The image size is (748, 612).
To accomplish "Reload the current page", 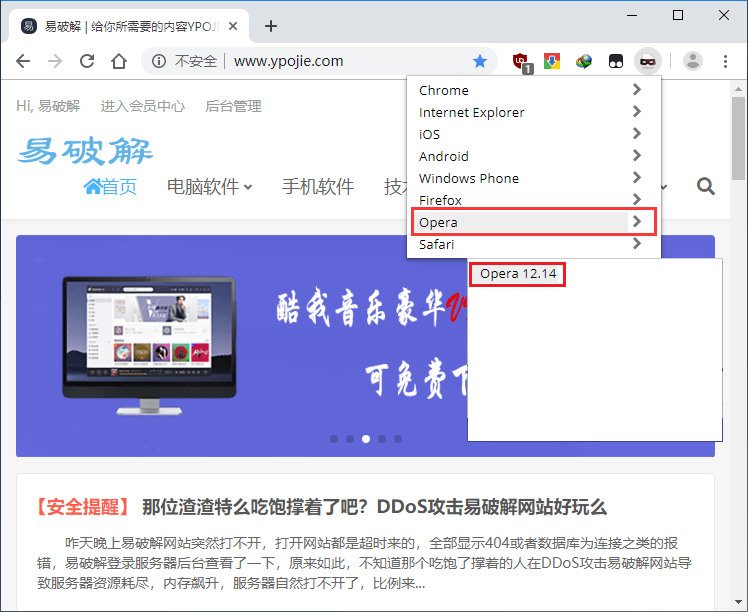I will coord(87,61).
